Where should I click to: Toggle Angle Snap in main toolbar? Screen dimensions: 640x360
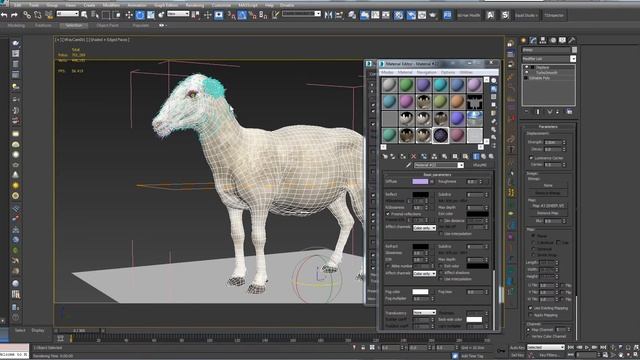(242, 15)
